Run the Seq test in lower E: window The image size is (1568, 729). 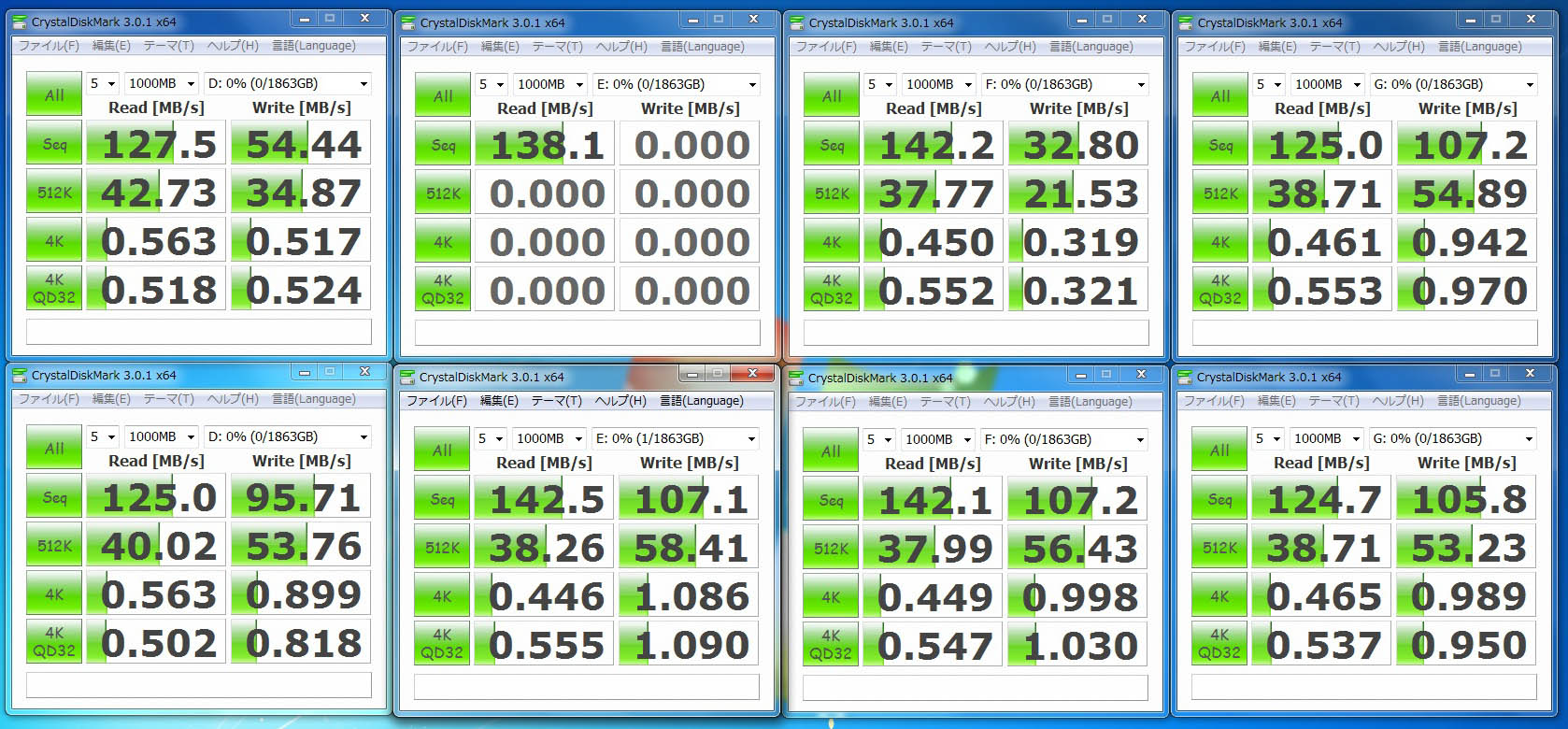[442, 499]
